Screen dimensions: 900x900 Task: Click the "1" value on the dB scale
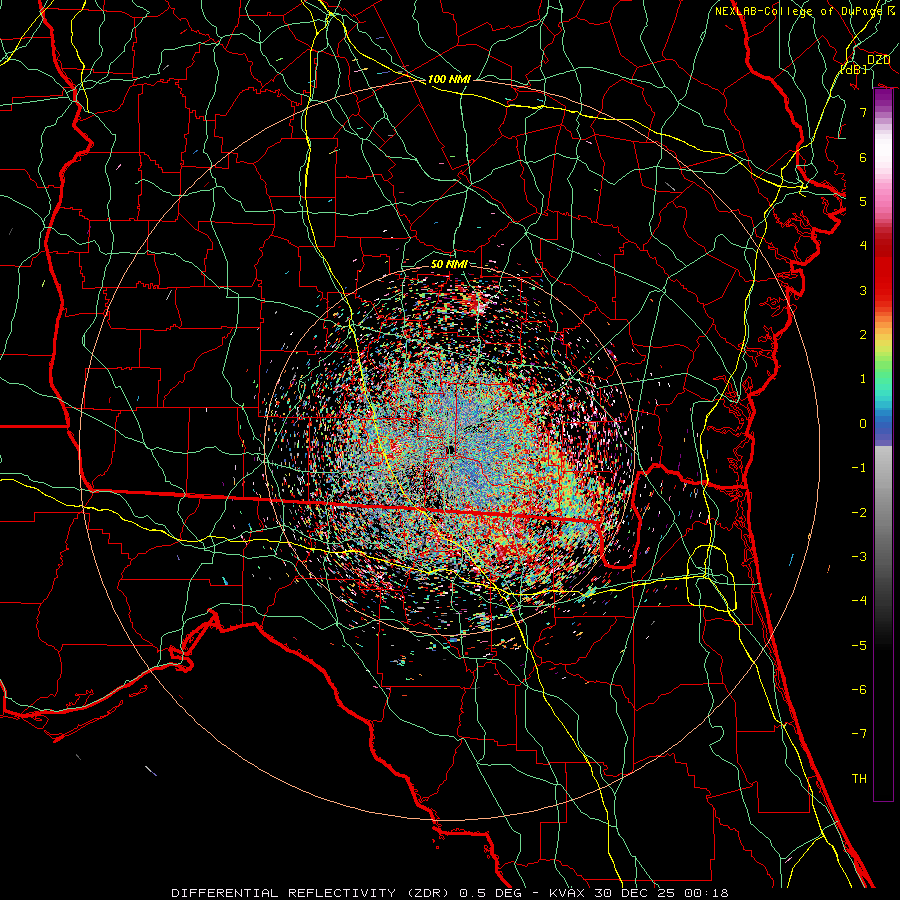pos(863,379)
